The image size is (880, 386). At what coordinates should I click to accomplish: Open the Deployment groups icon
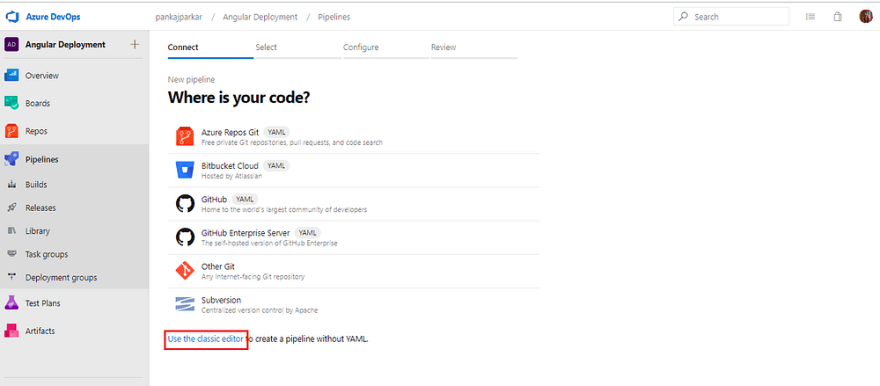(12, 277)
